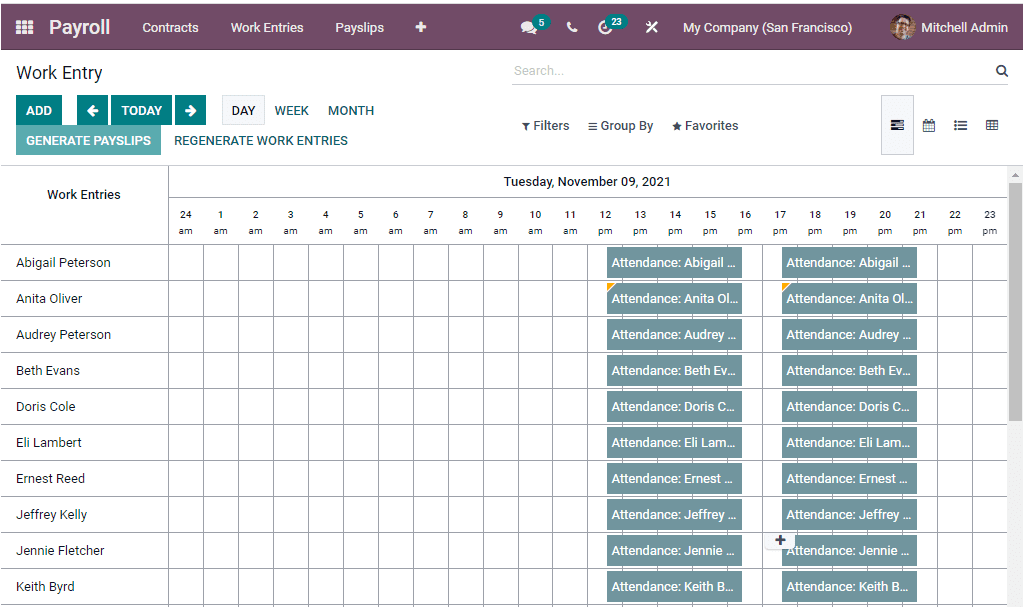Navigate to today using the TODAY button

coord(141,110)
